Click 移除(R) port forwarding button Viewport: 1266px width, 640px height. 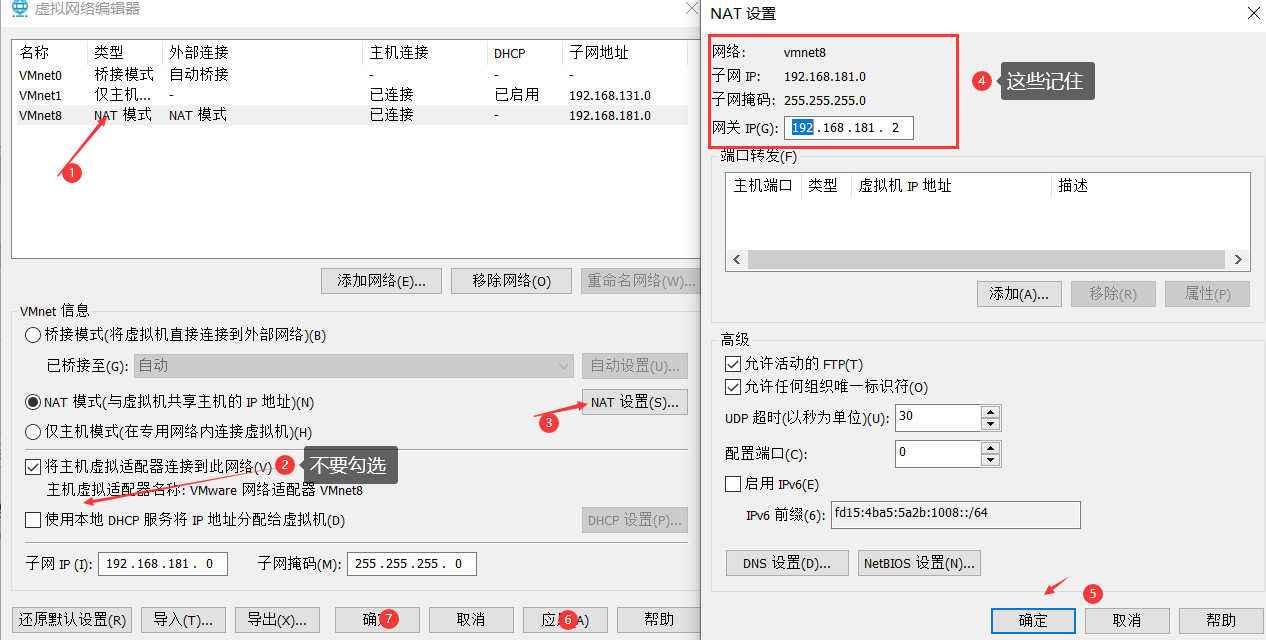point(1113,294)
